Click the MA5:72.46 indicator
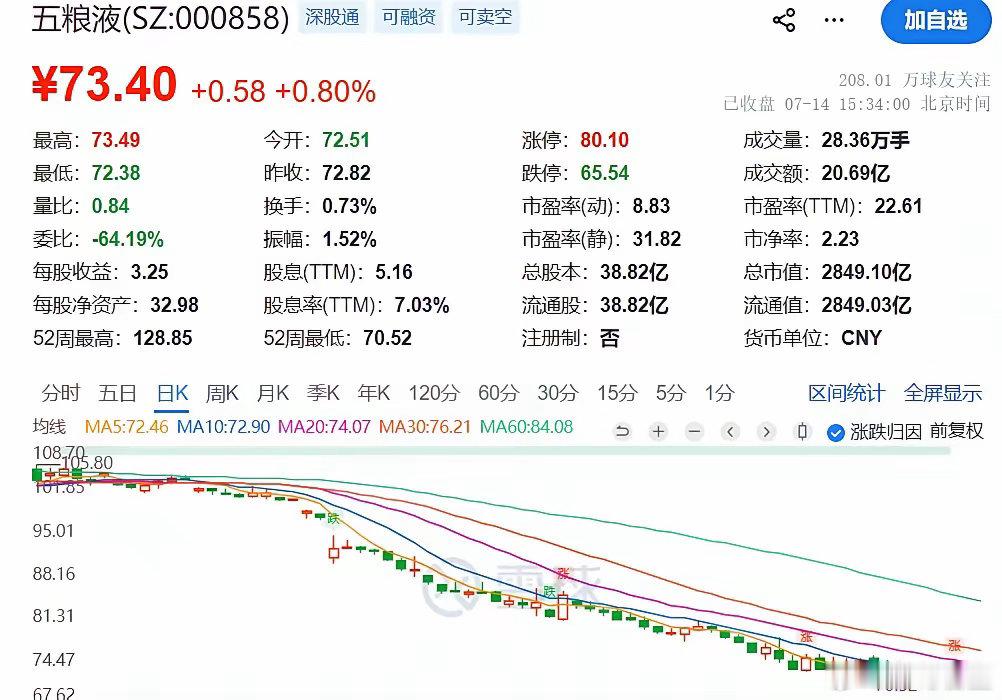1002x700 pixels. point(127,426)
